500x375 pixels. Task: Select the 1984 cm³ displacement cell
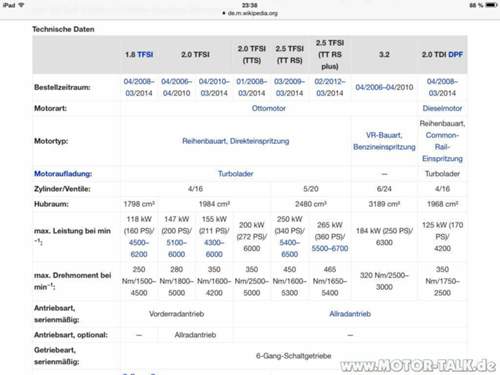tap(214, 204)
